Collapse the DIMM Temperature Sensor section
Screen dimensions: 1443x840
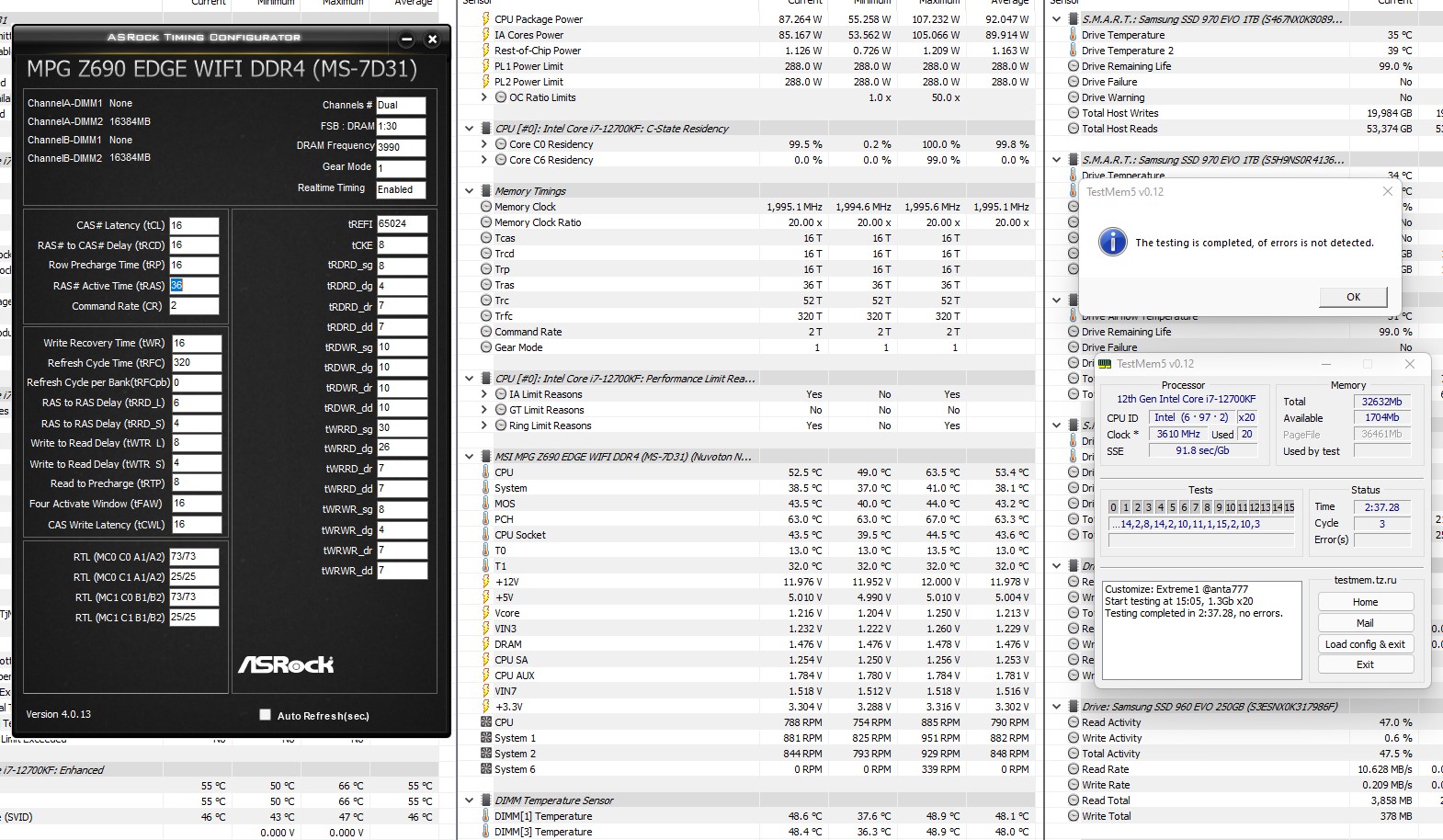470,800
